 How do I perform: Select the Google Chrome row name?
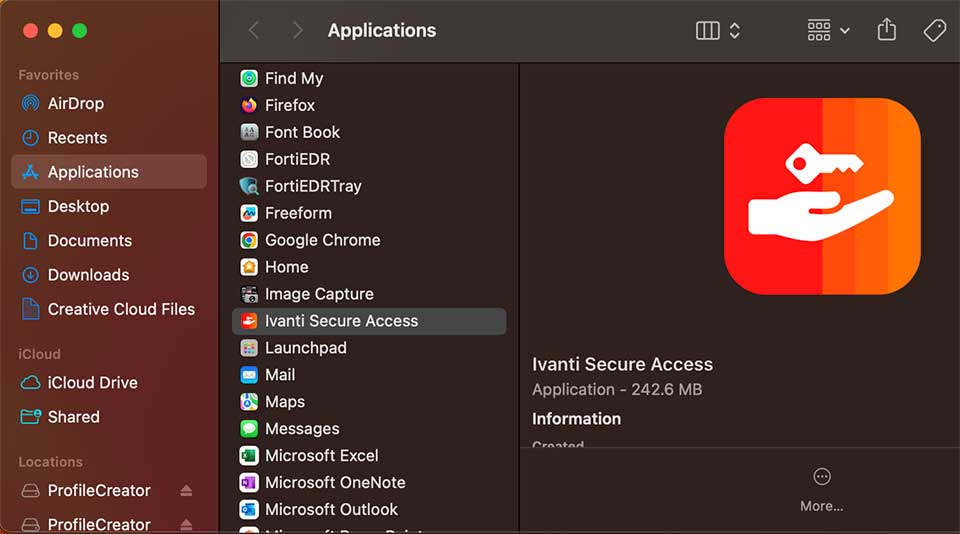tap(323, 240)
